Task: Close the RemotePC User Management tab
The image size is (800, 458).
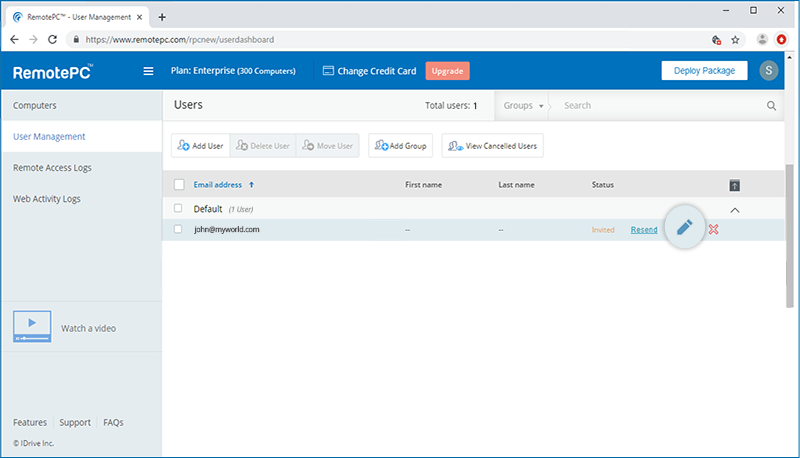Action: 139,17
